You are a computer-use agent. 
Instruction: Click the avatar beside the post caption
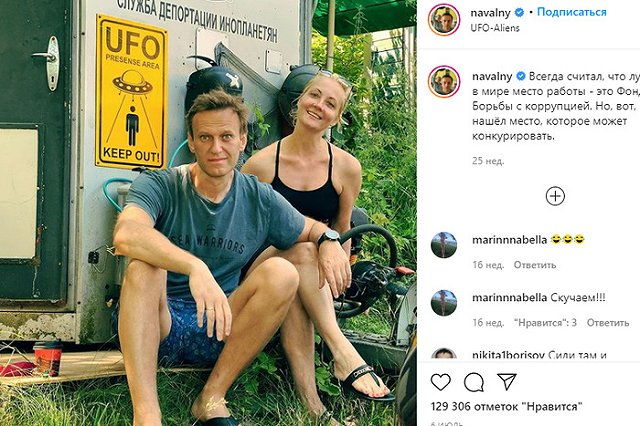point(444,81)
